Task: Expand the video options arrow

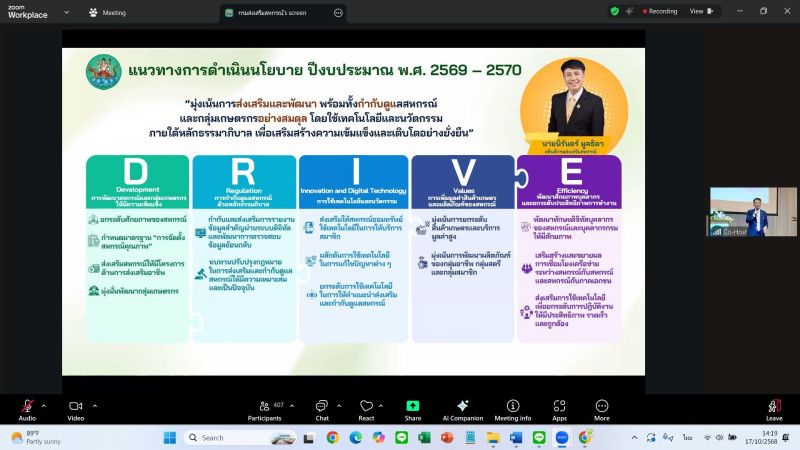Action: coord(93,404)
